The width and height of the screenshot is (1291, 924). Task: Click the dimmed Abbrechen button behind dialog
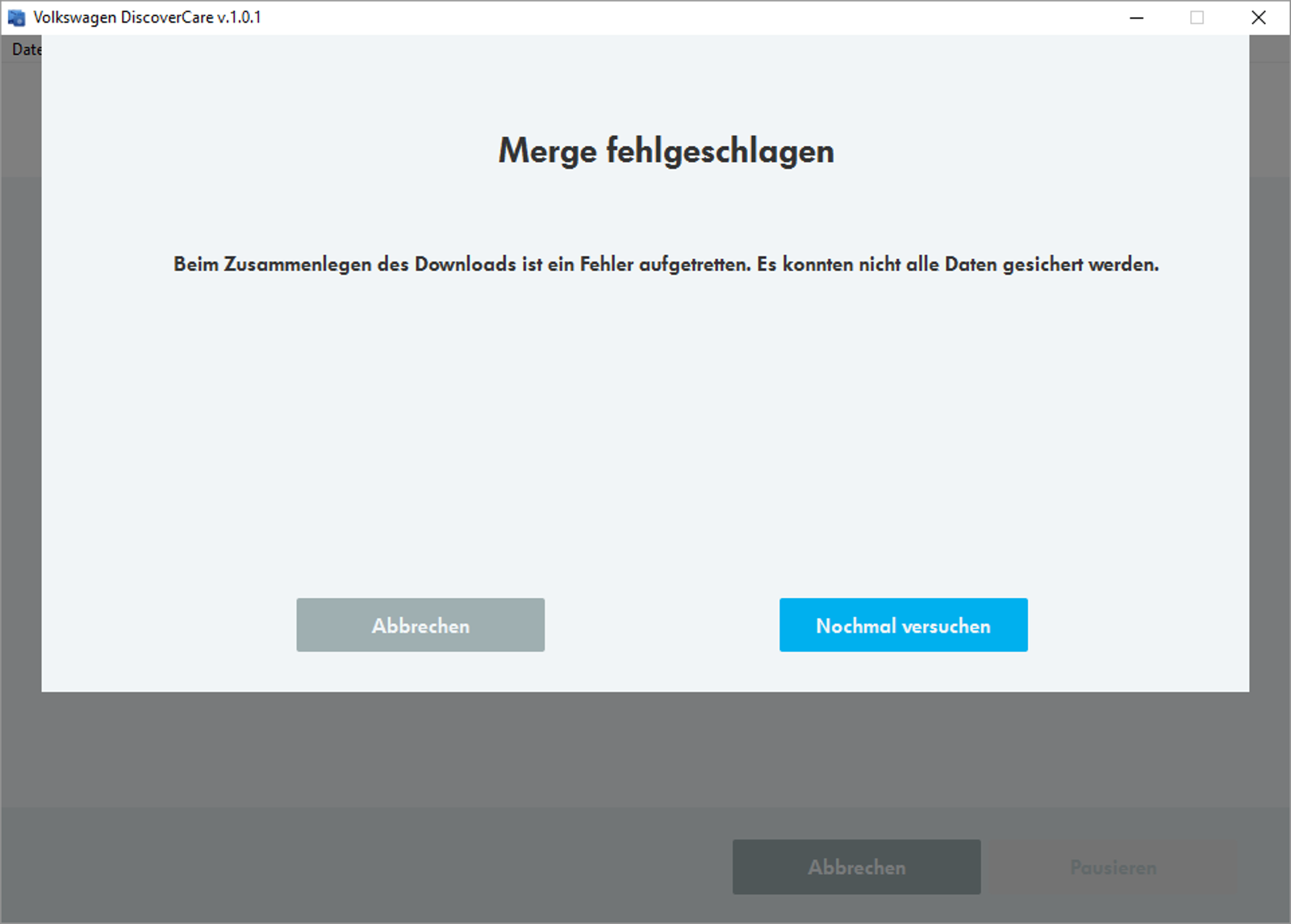coord(856,867)
